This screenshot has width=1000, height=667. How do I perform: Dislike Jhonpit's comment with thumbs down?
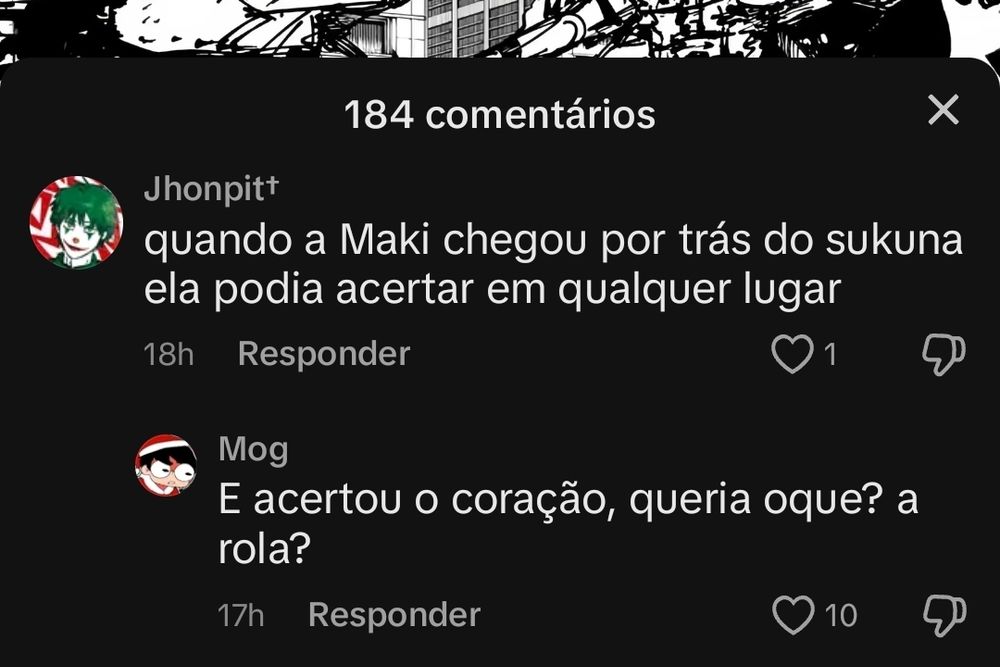(944, 355)
